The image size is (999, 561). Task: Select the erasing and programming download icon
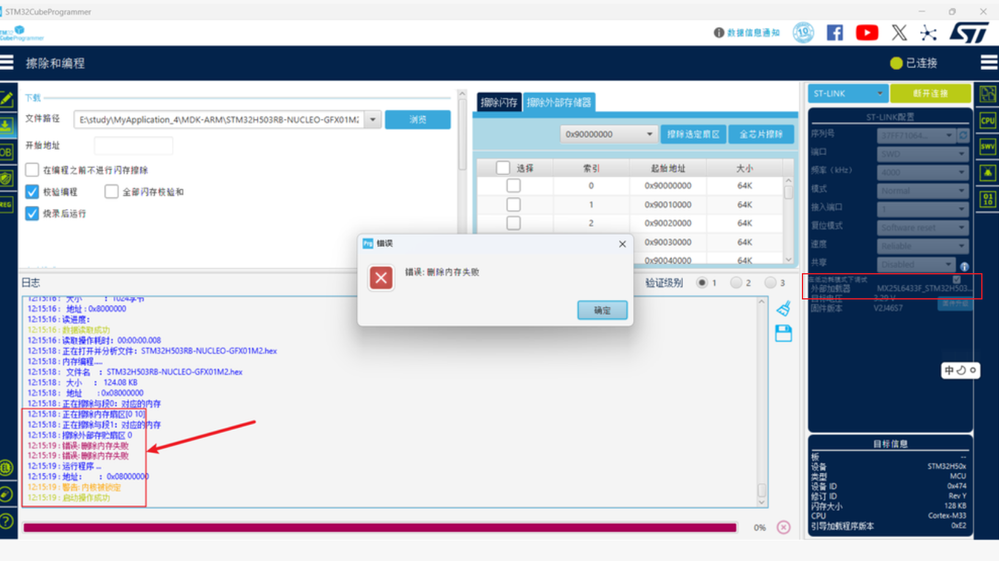(6, 125)
